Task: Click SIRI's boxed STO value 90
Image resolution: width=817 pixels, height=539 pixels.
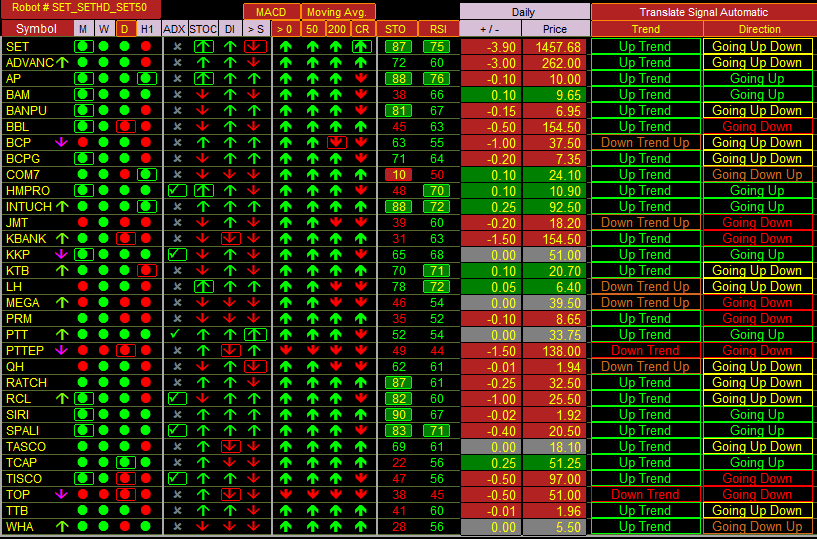Action: [399, 415]
